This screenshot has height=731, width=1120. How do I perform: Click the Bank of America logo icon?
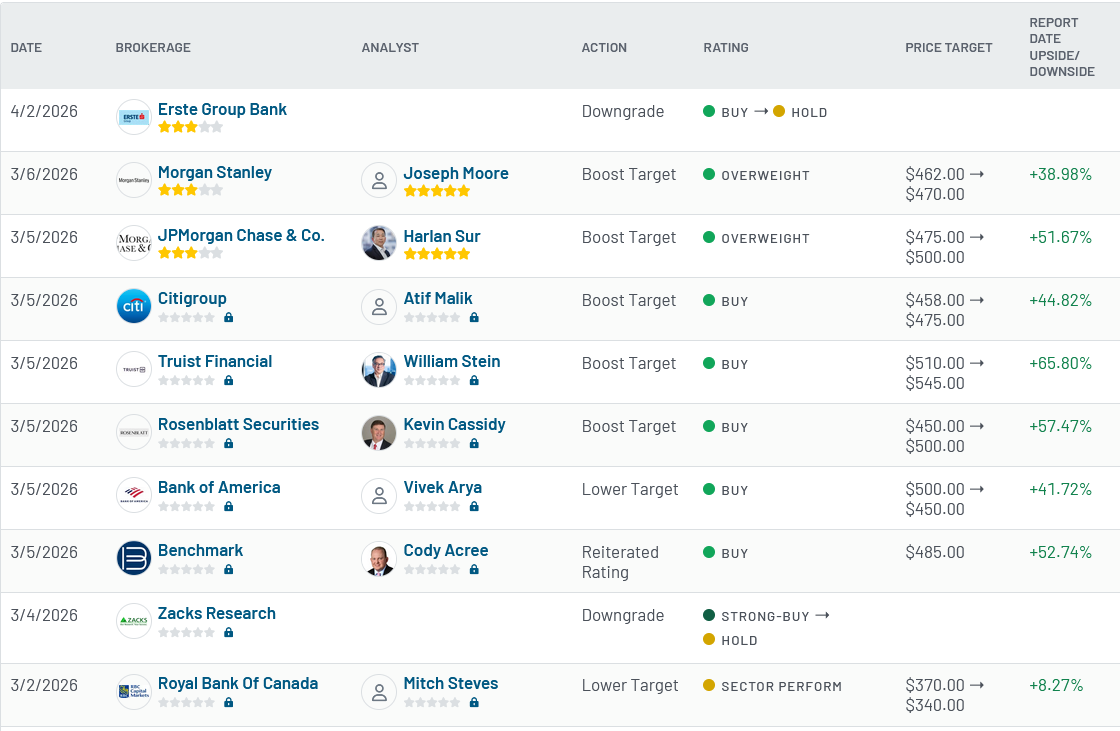pos(134,494)
